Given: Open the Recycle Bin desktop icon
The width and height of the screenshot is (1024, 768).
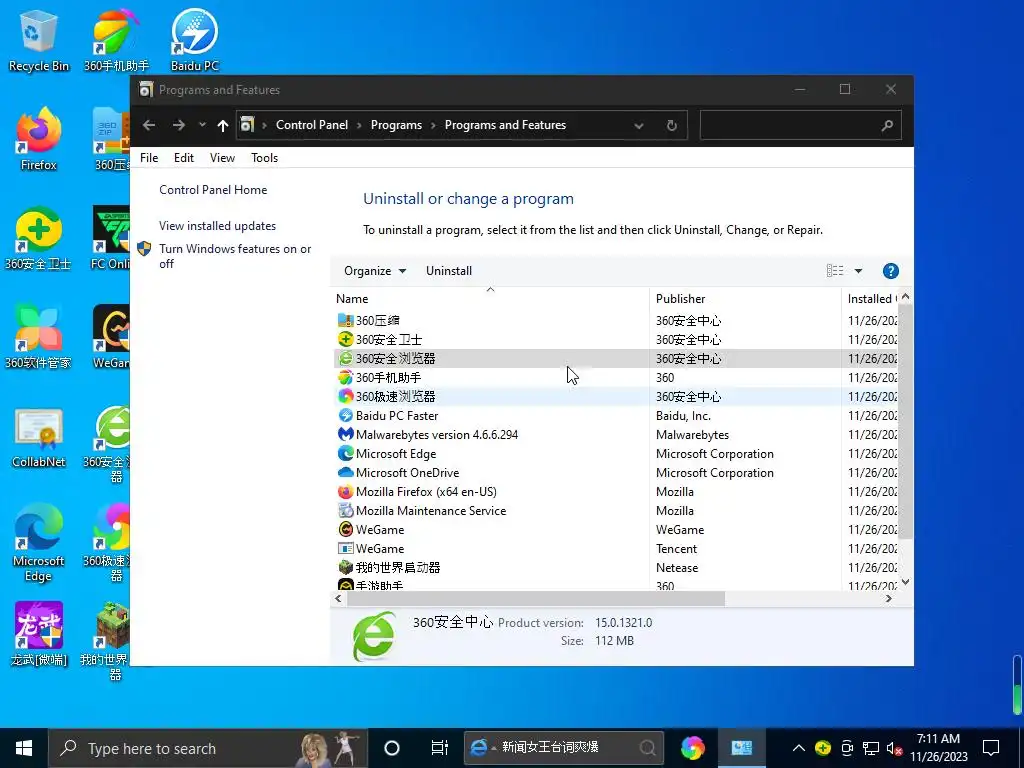Looking at the screenshot, I should (39, 40).
